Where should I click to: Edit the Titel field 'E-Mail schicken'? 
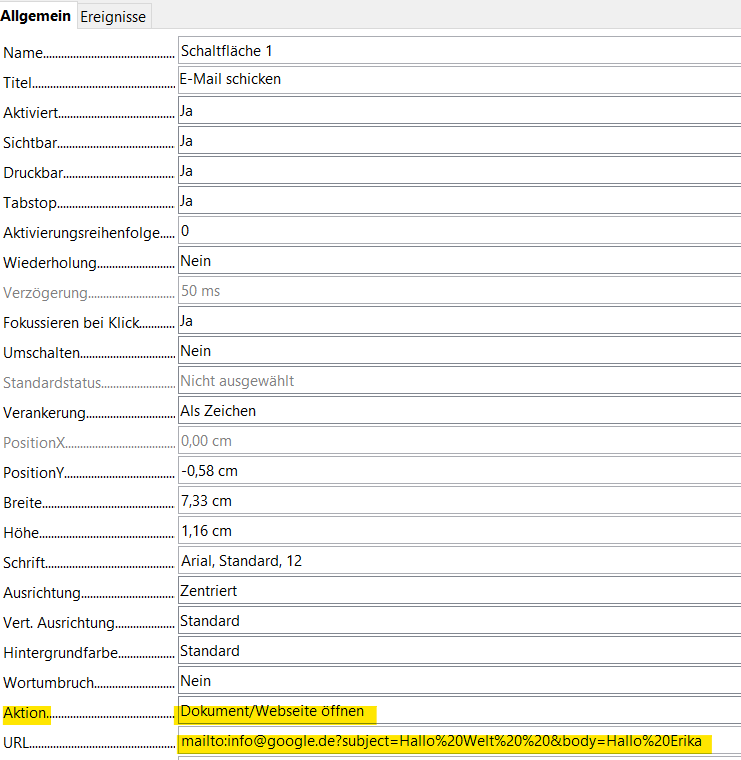click(458, 80)
